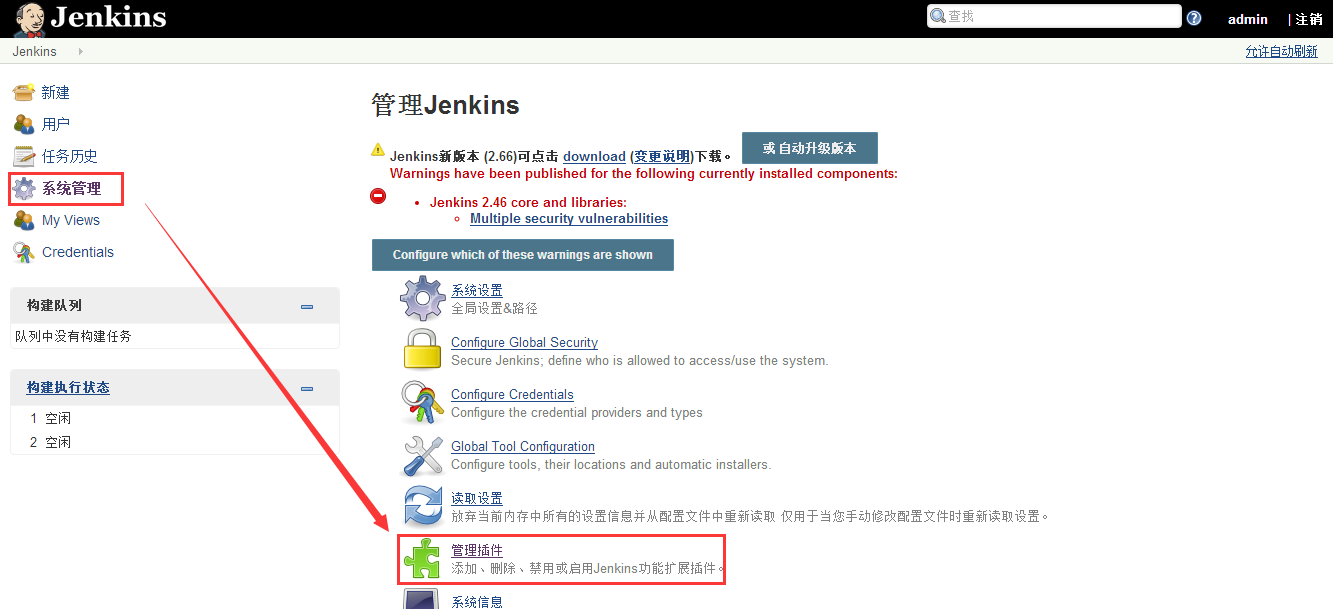Open the 变更说明 changelog link
The height and width of the screenshot is (609, 1333).
[x=662, y=156]
